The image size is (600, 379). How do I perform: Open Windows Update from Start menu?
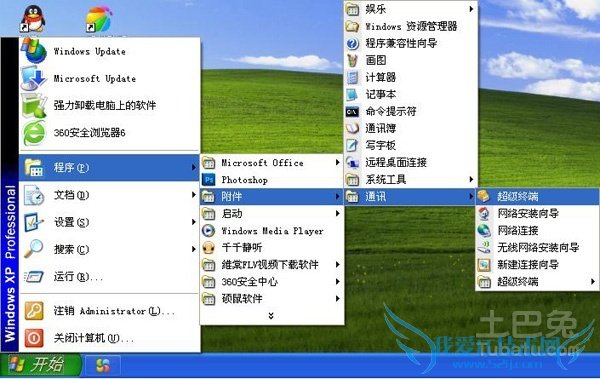[x=109, y=51]
